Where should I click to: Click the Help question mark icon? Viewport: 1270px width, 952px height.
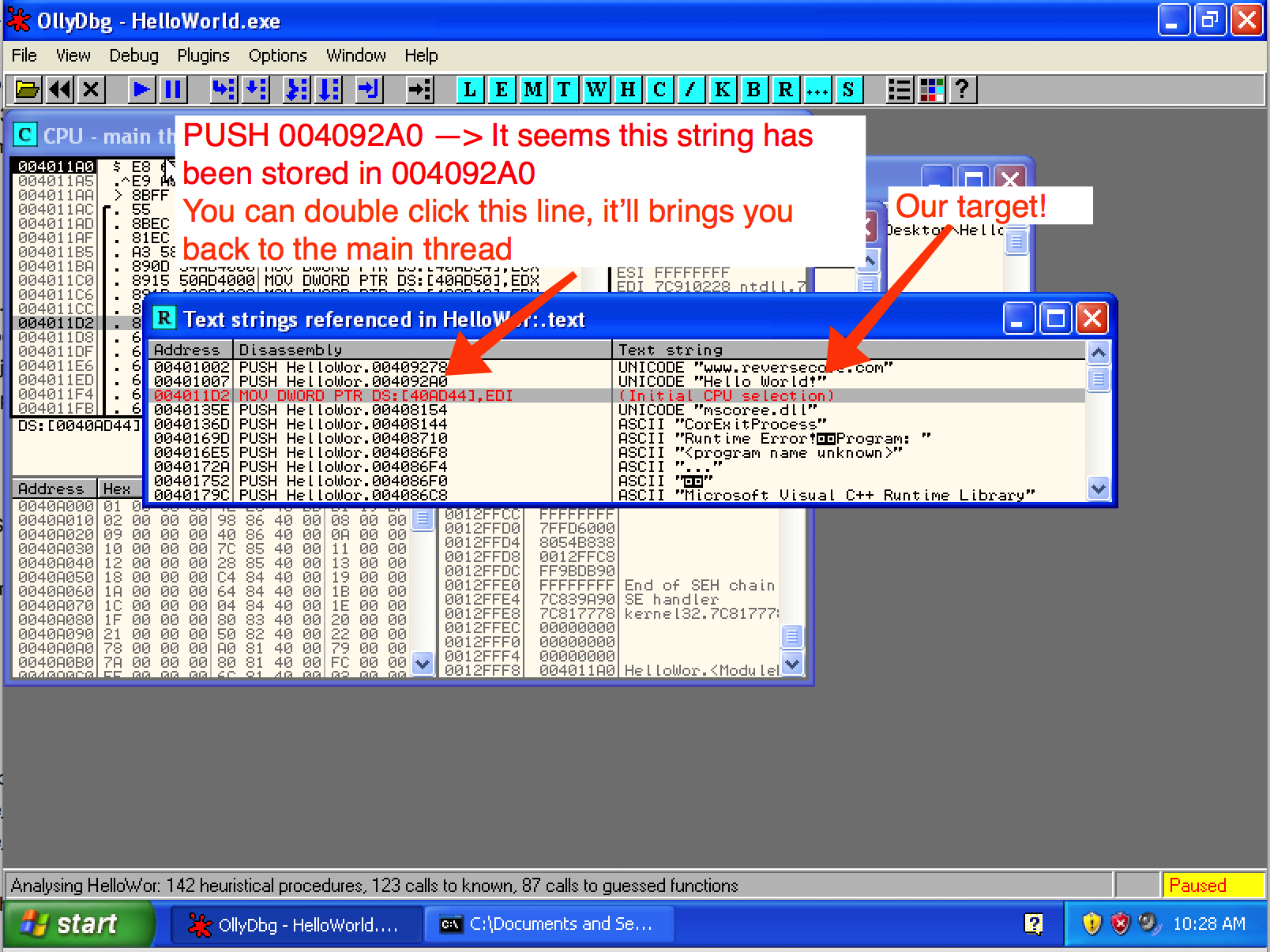(963, 89)
